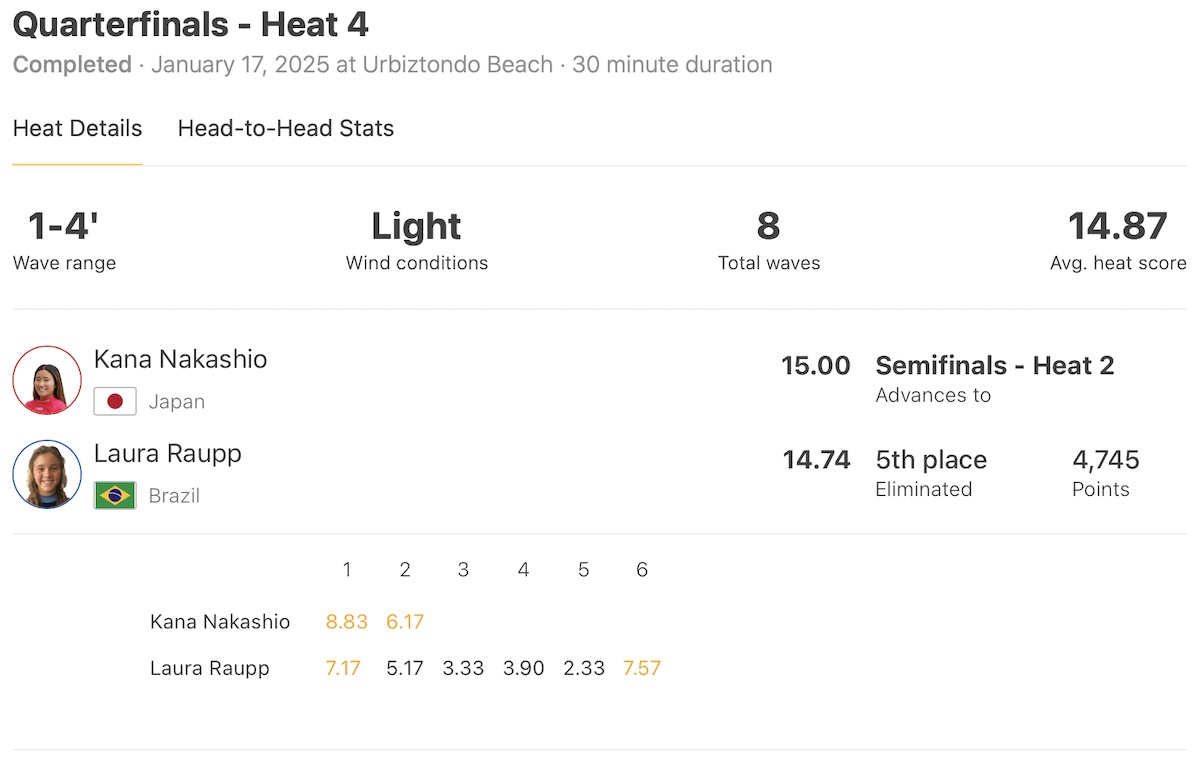Switch to Head-to-Head Stats tab
The height and width of the screenshot is (759, 1200).
click(x=286, y=129)
